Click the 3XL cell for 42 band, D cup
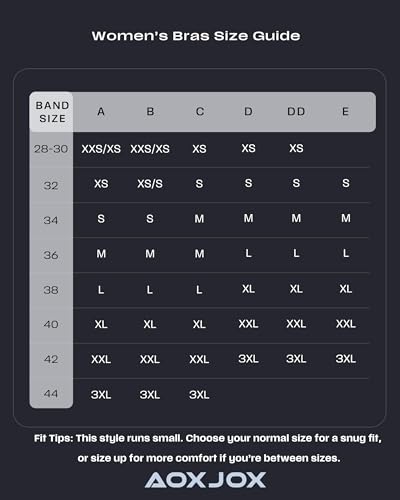 (248, 359)
